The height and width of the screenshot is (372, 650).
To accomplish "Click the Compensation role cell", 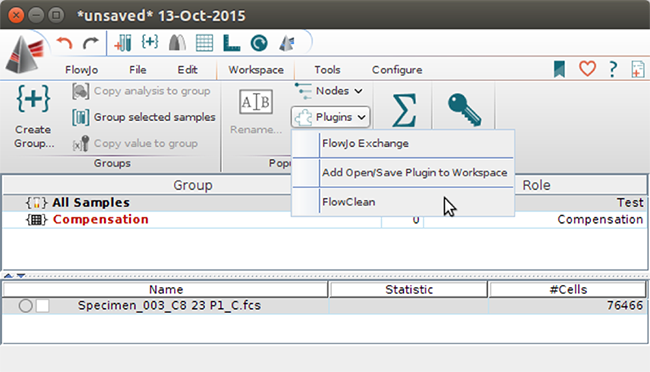I will (x=600, y=219).
